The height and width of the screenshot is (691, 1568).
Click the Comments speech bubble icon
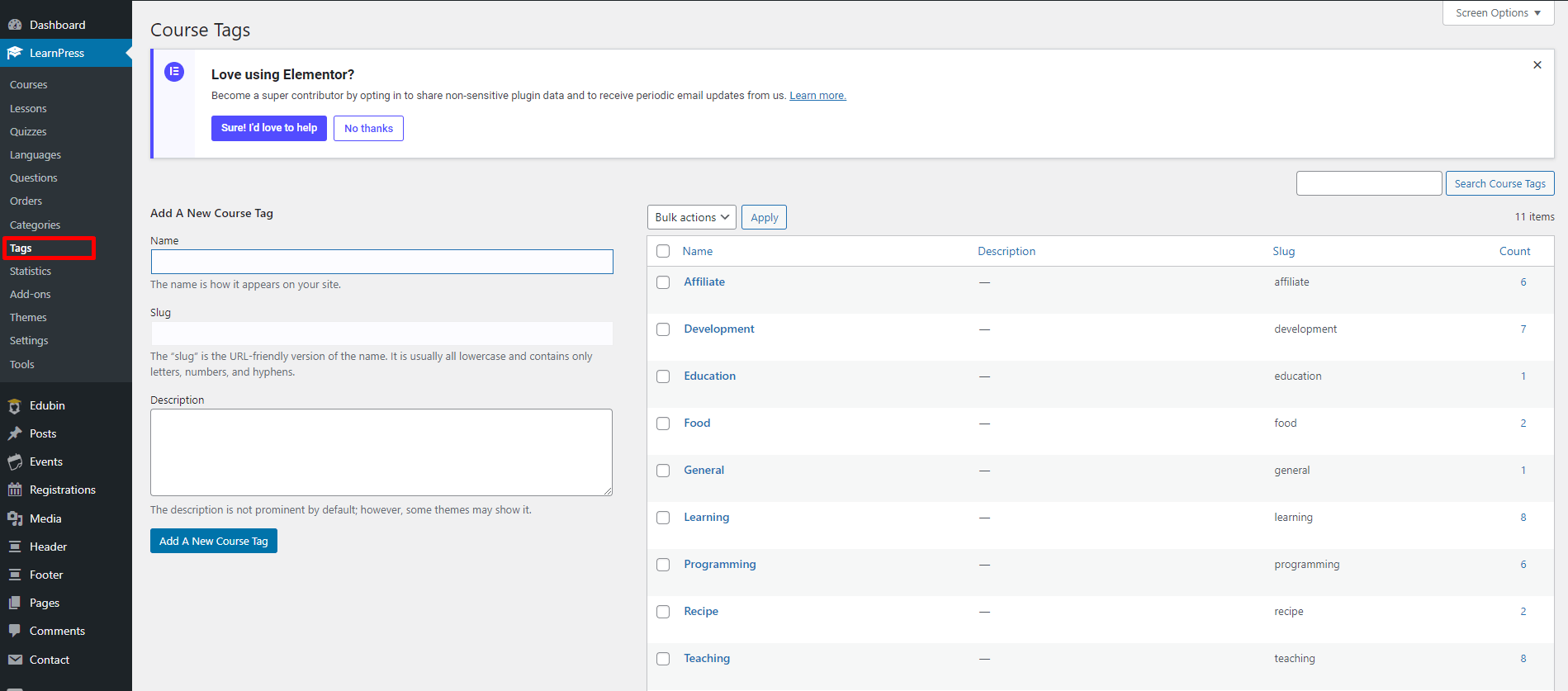pyautogui.click(x=15, y=631)
